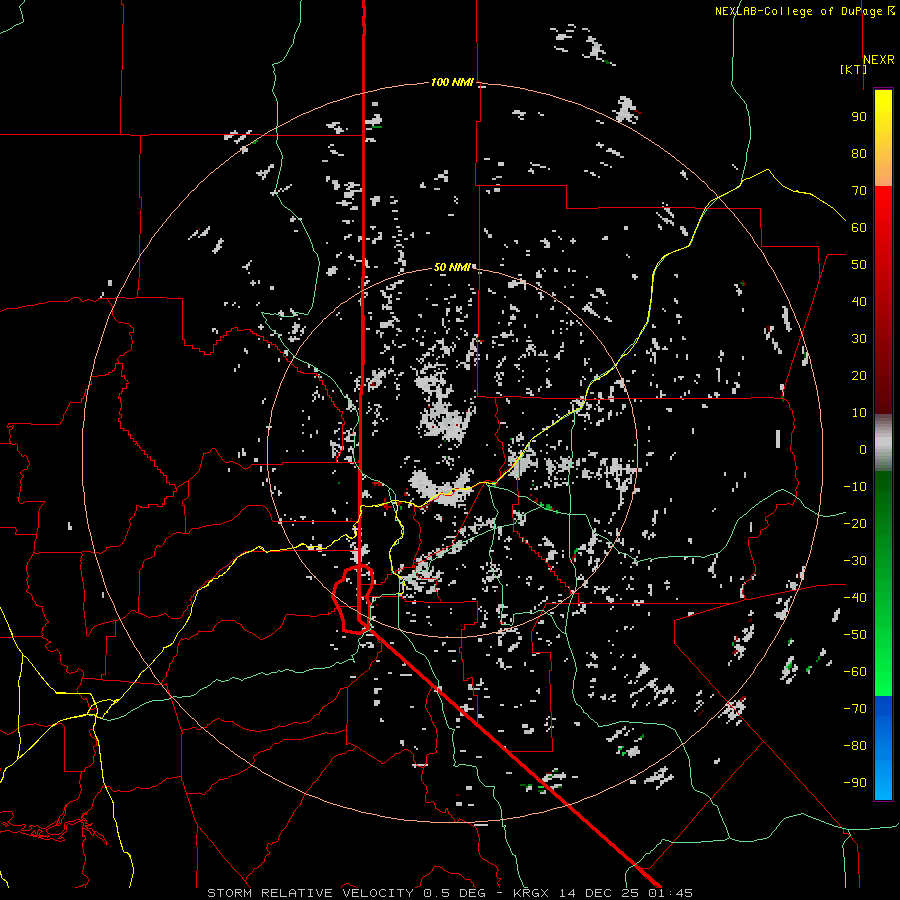Click the 10 value on velocity scale

859,413
